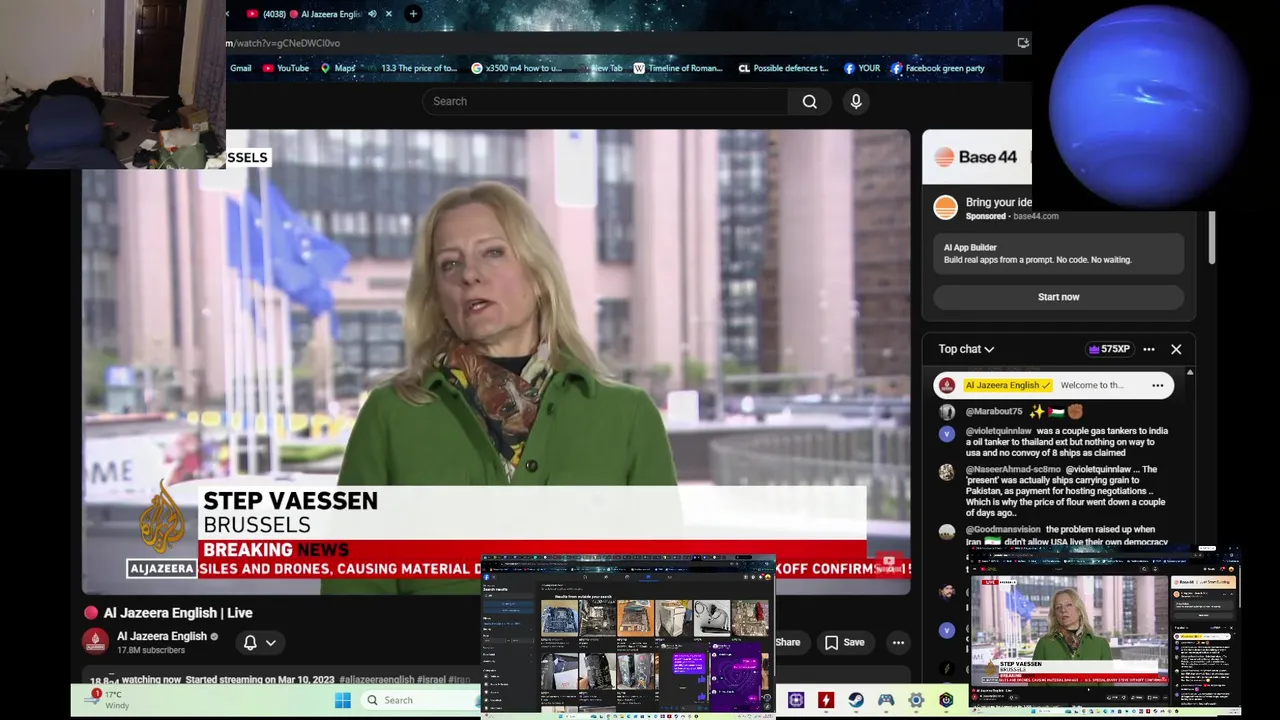Click the @NaseerAhmad-sc8mo username in chat

(1013, 469)
